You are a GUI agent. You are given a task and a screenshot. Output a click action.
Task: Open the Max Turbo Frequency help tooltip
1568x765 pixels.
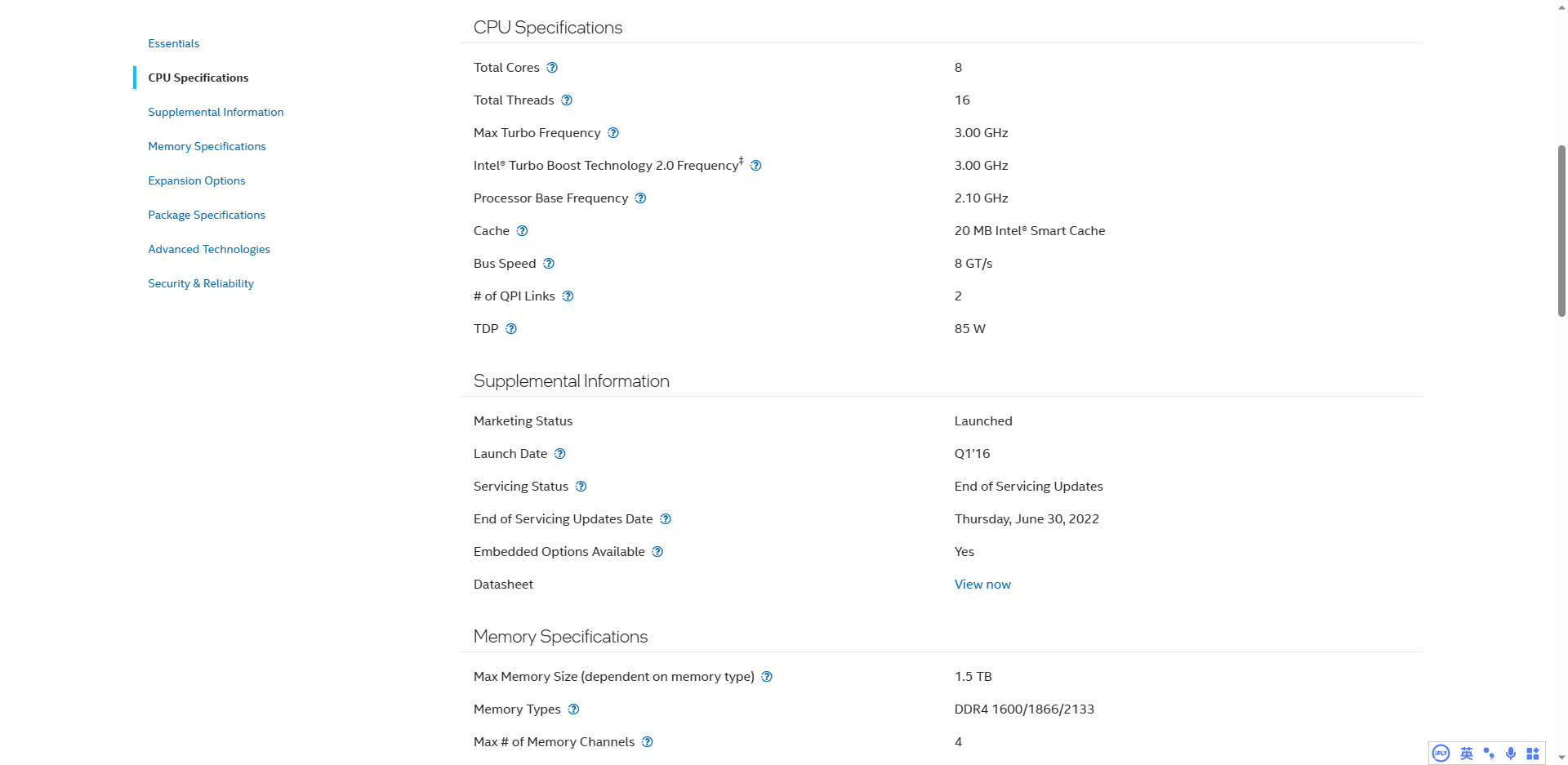point(613,133)
